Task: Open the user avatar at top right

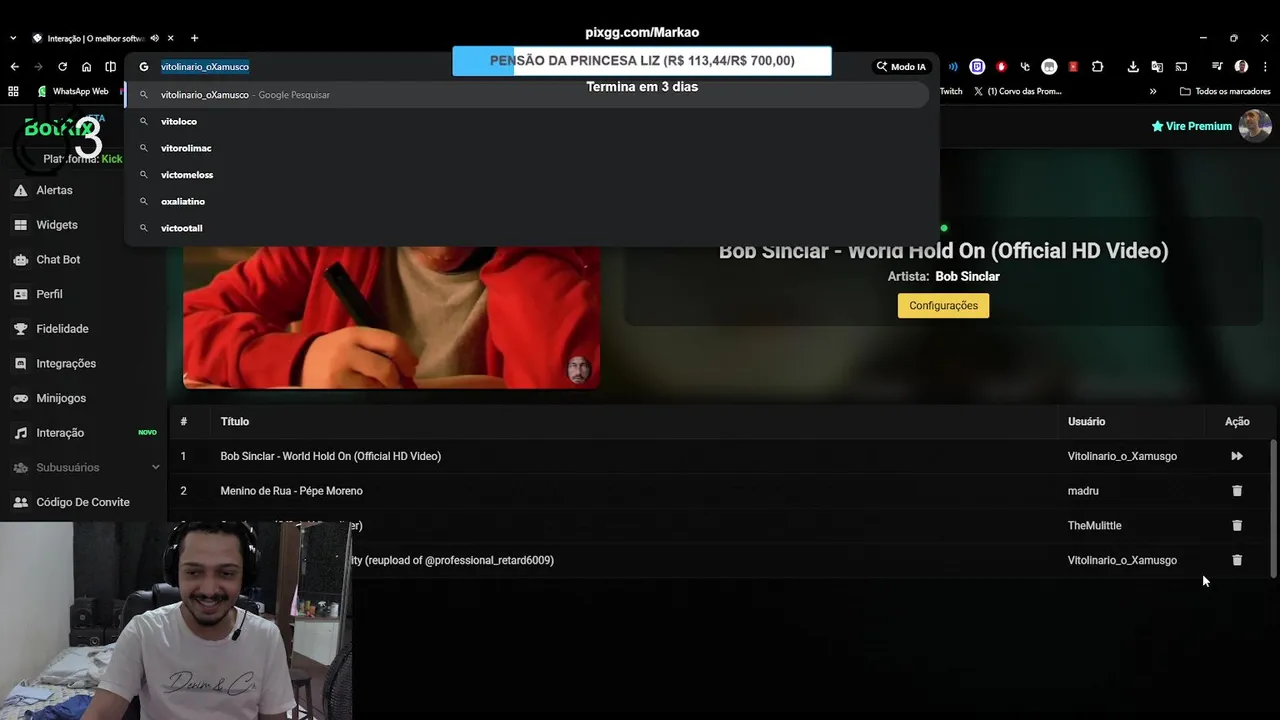Action: pos(1255,126)
